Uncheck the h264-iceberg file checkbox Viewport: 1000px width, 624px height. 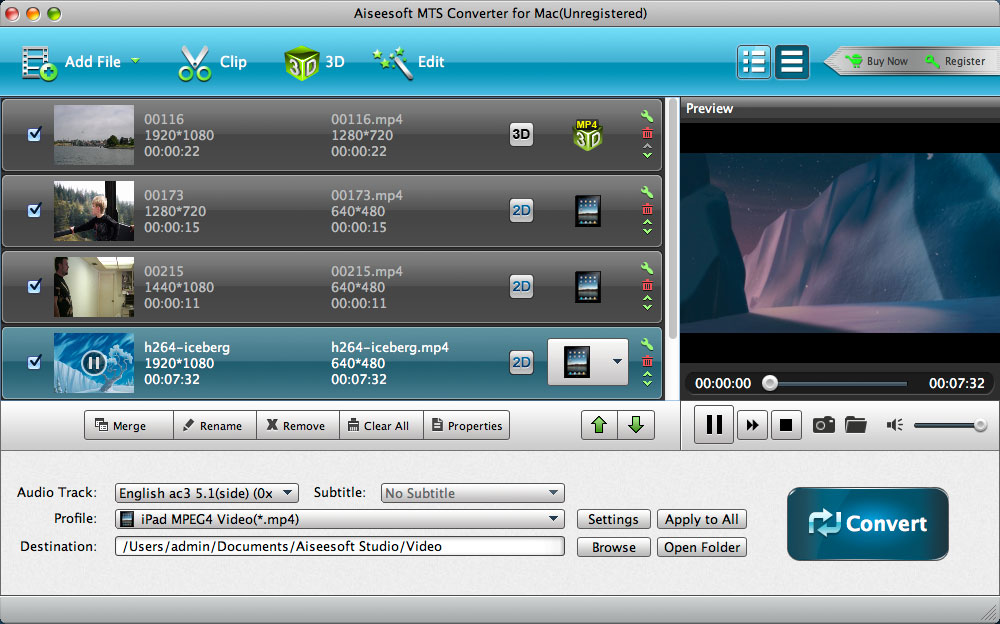click(x=34, y=362)
